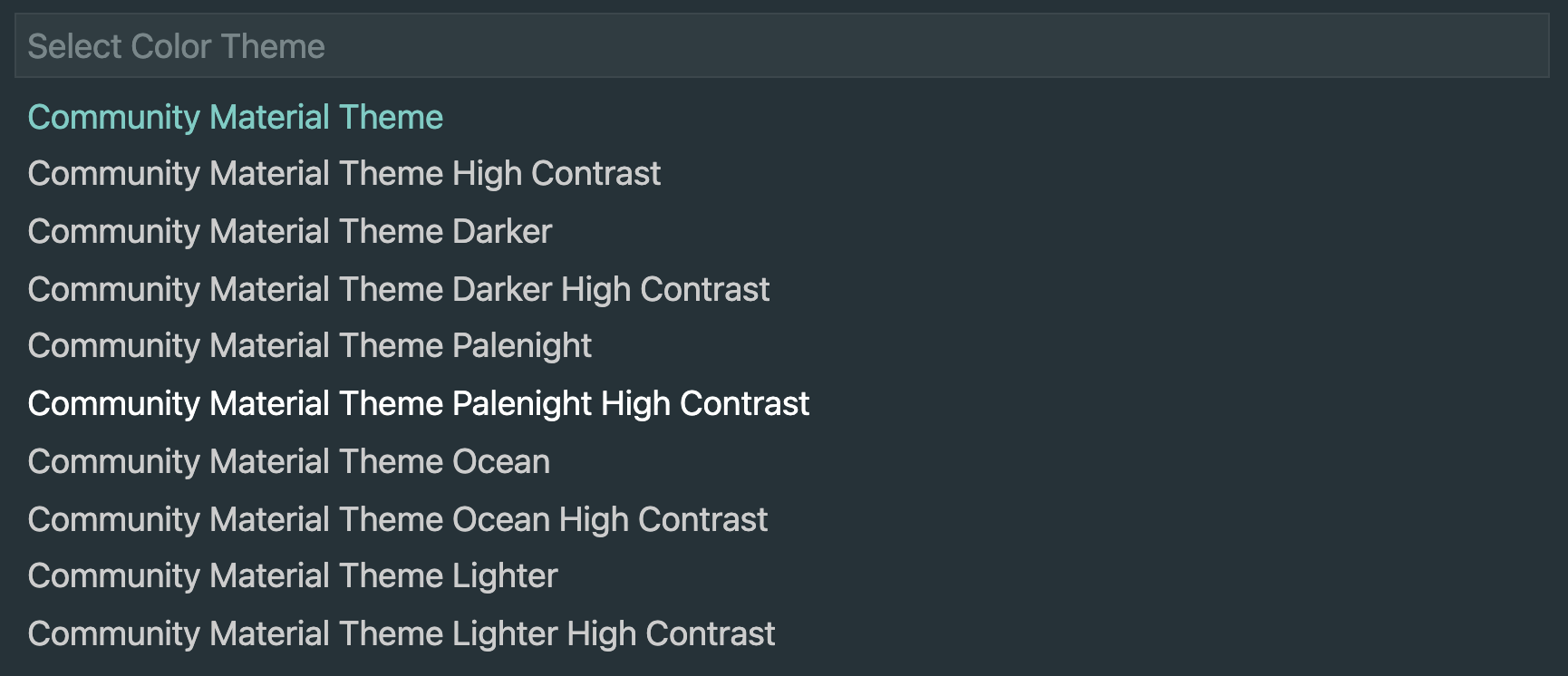Apply Community Material Theme Ocean High Contrast

pos(397,520)
